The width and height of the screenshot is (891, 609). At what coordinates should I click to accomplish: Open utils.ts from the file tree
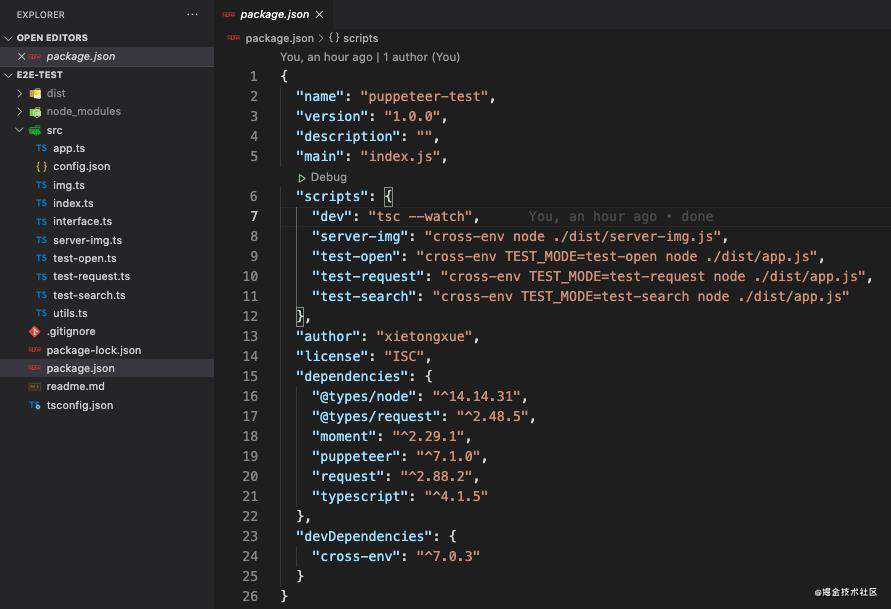pos(70,313)
